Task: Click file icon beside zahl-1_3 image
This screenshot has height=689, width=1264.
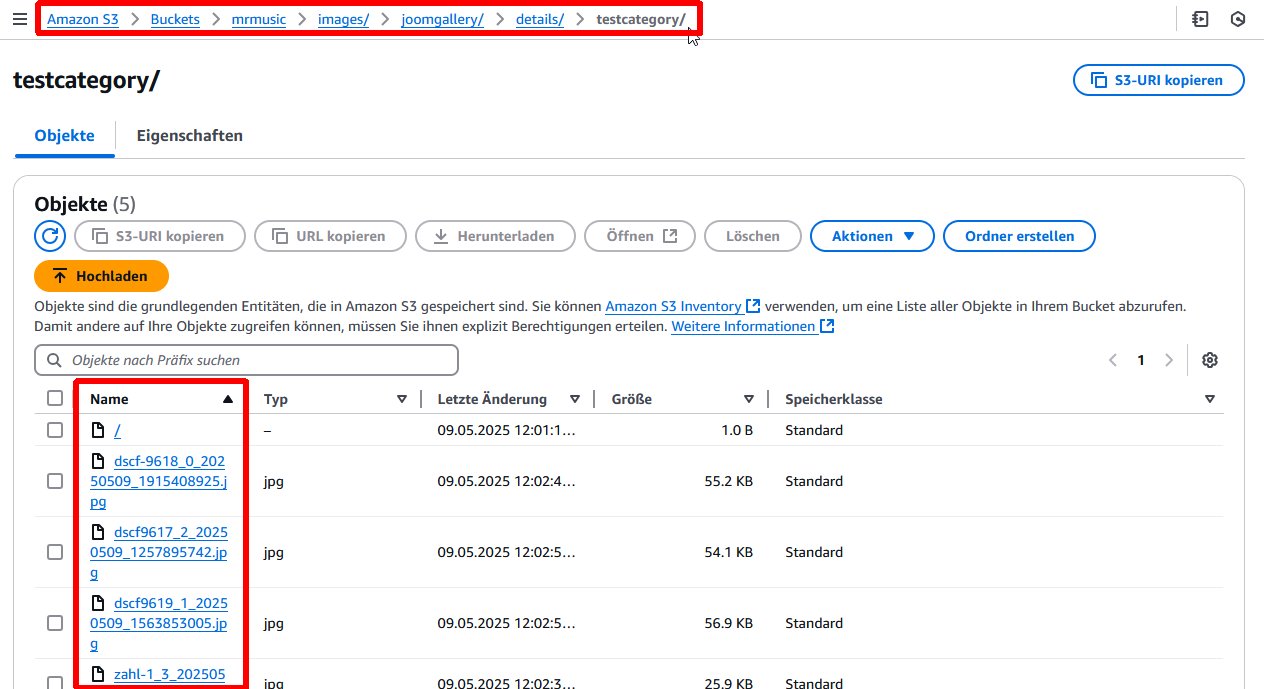Action: click(x=98, y=674)
